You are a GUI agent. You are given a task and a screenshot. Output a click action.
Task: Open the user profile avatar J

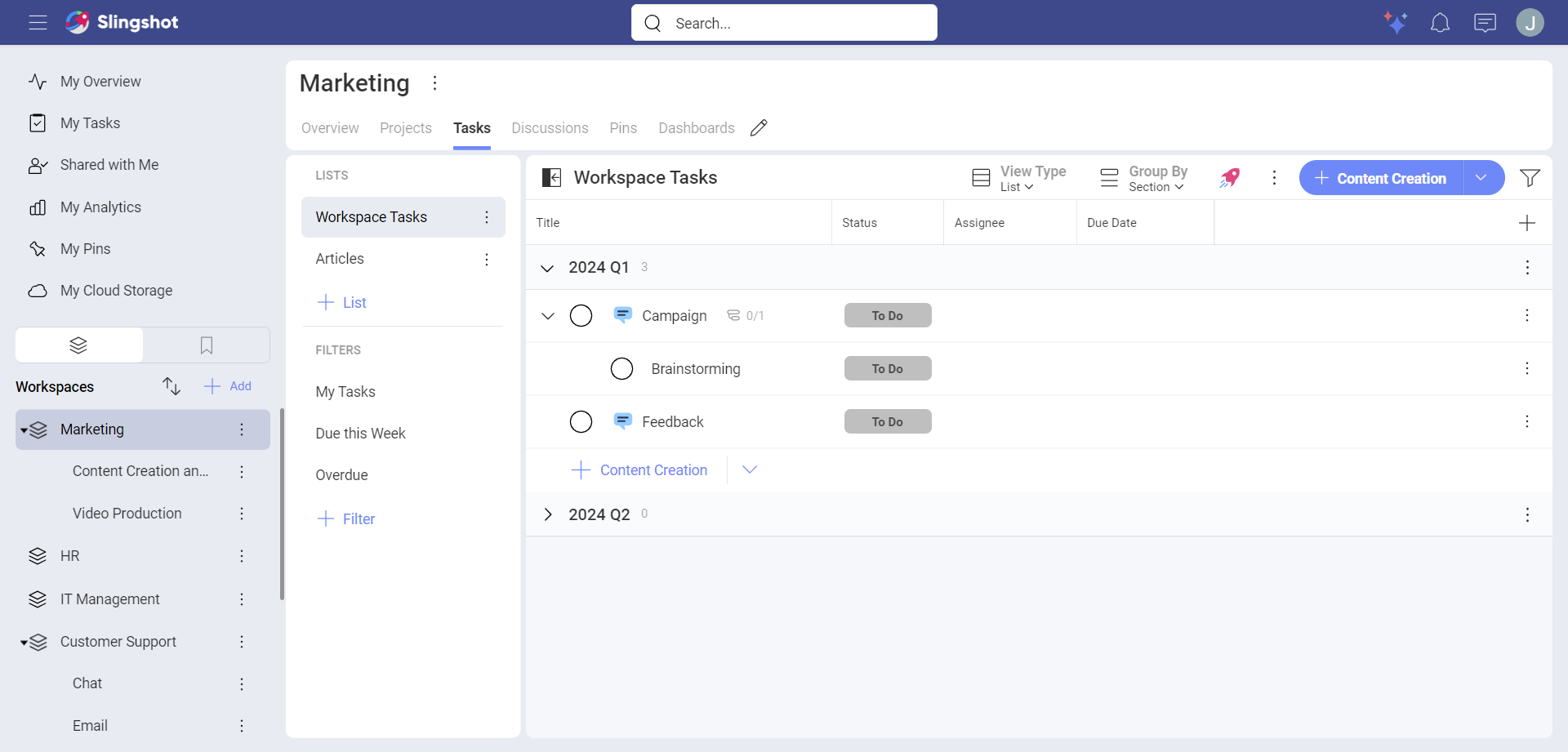pos(1530,22)
